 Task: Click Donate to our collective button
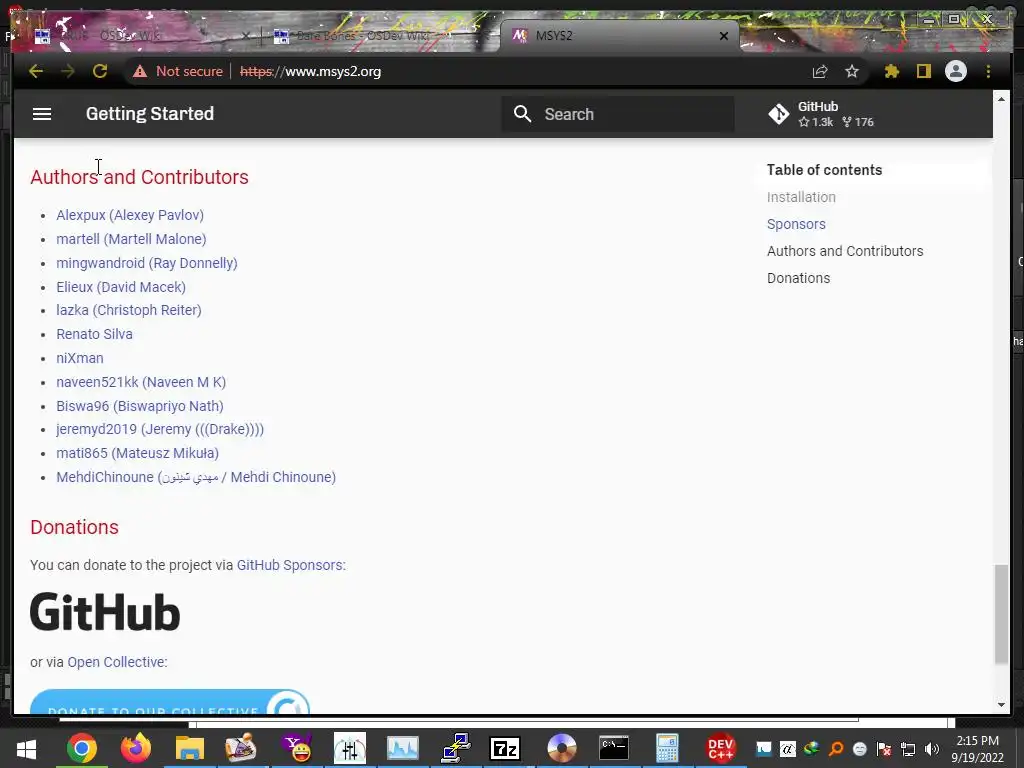click(x=170, y=703)
